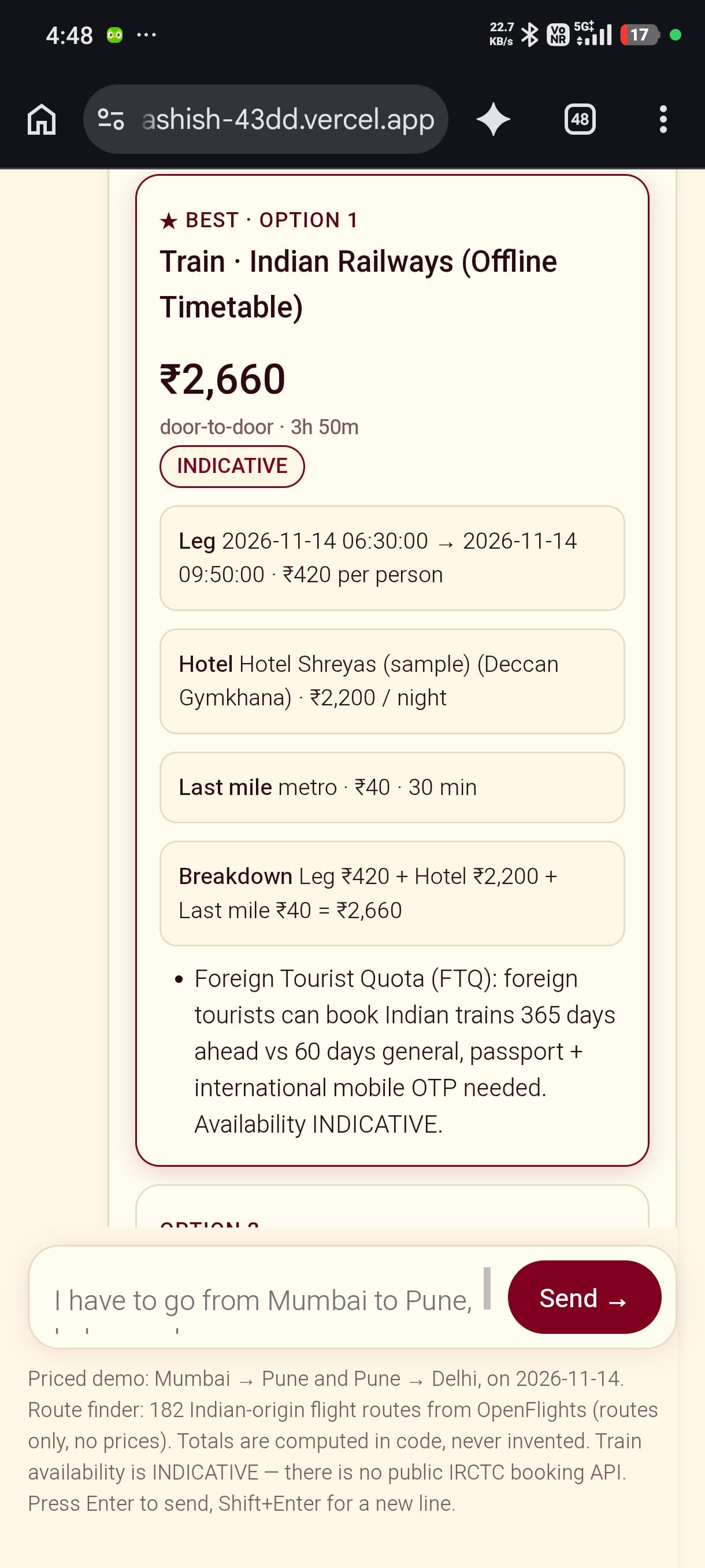Open the tab switcher showing 48 tabs
The image size is (705, 1568).
pos(580,119)
